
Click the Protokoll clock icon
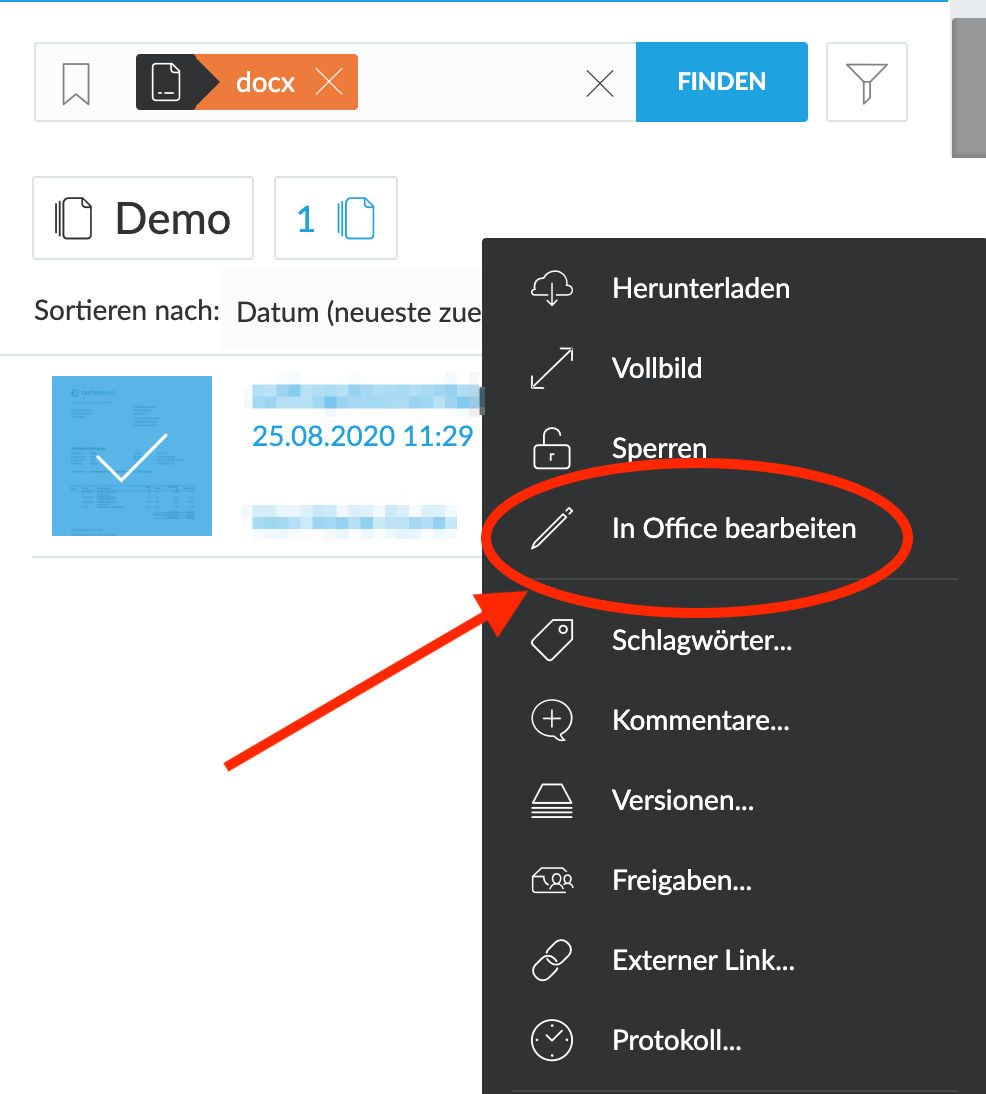point(552,1040)
